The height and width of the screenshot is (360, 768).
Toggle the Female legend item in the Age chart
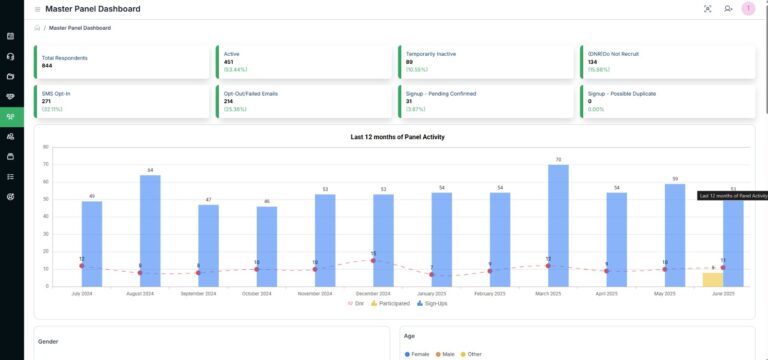pos(417,354)
